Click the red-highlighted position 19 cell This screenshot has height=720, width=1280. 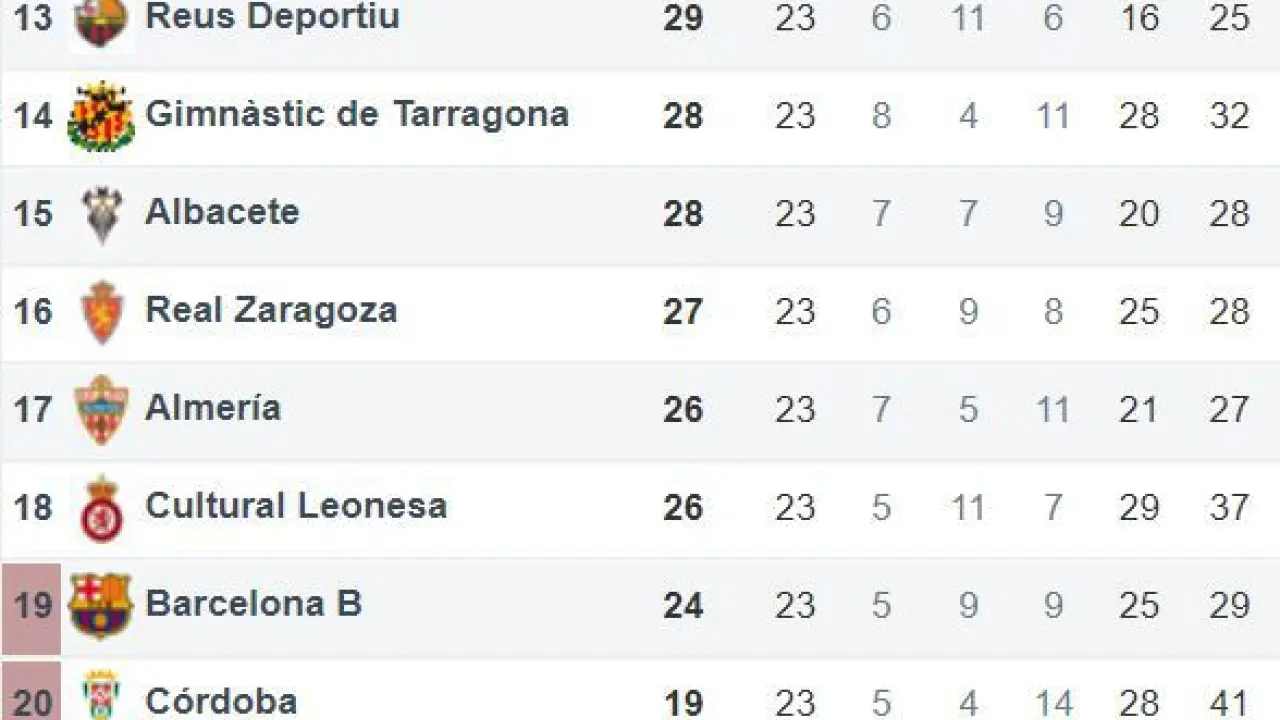click(32, 607)
